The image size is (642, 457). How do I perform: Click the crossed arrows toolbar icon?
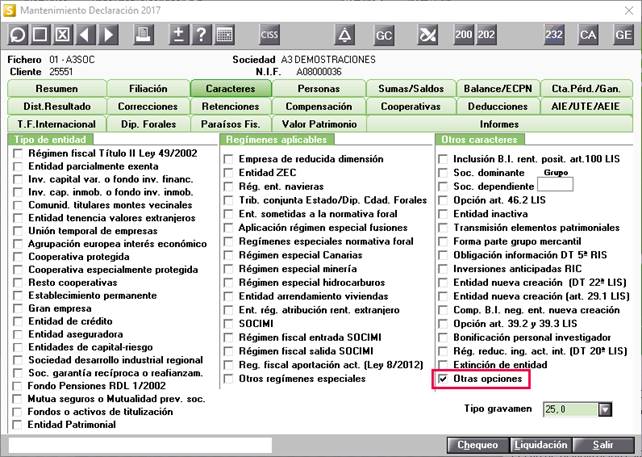[x=427, y=35]
